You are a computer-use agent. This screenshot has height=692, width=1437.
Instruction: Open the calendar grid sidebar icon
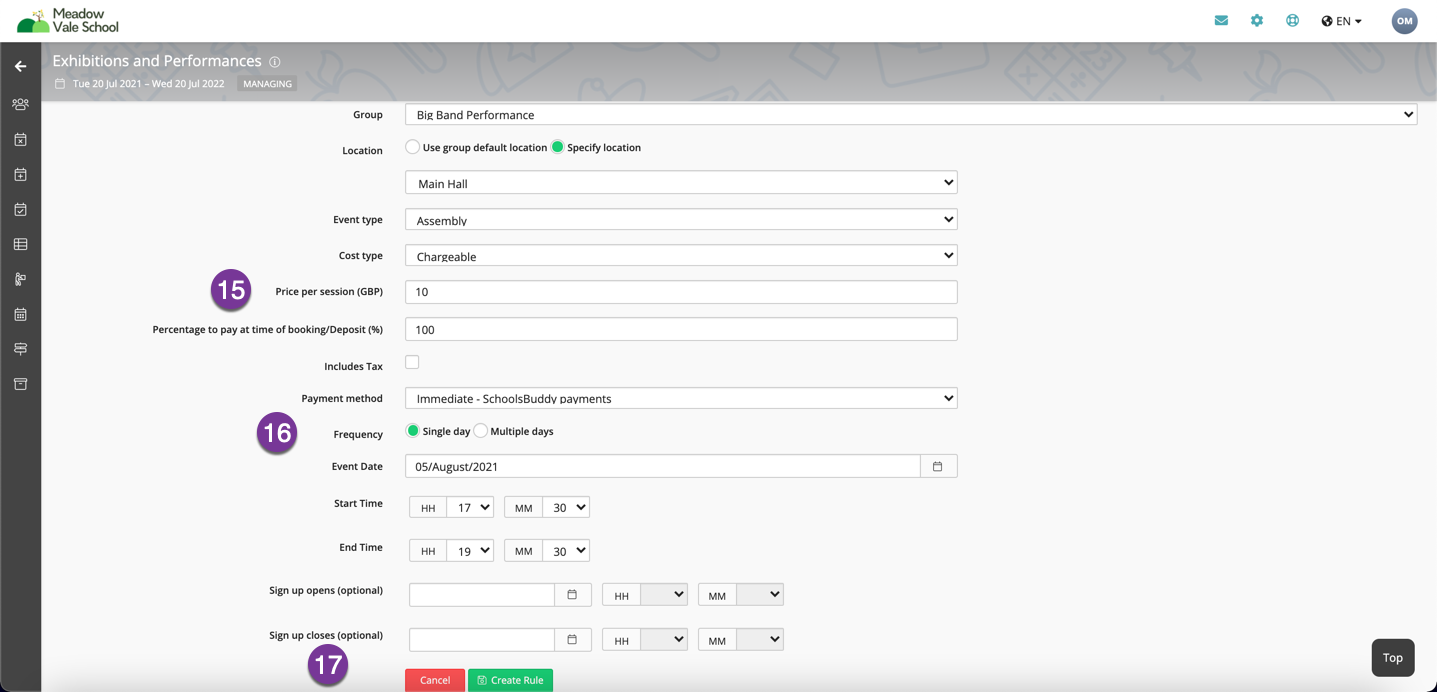20,314
